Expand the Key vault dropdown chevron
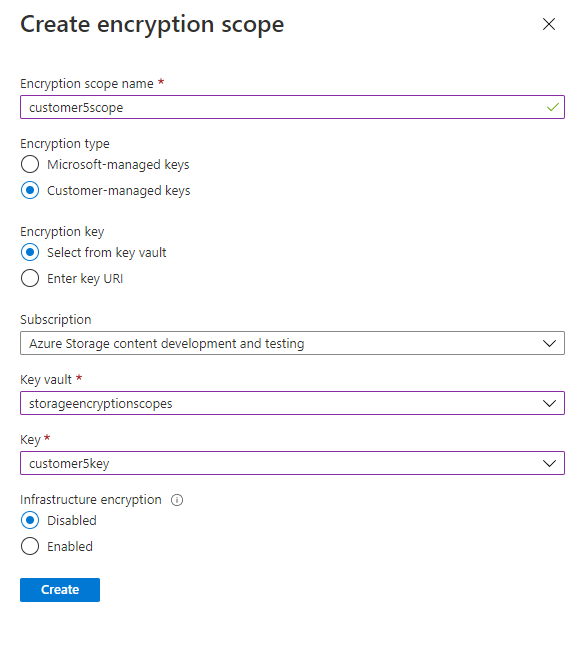 [549, 403]
